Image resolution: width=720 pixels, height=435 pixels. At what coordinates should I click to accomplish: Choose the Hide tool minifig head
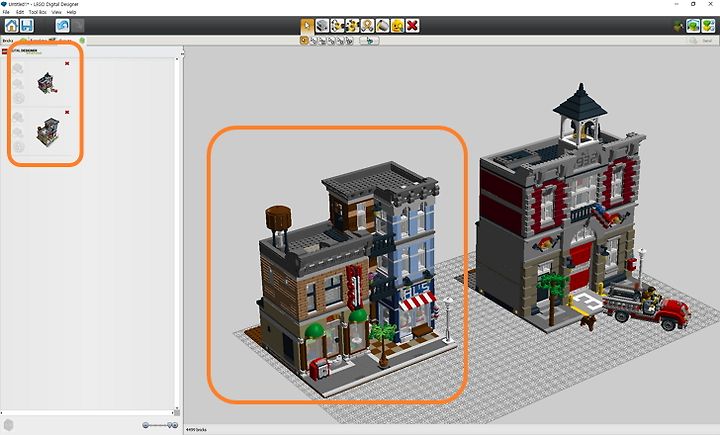(397, 26)
